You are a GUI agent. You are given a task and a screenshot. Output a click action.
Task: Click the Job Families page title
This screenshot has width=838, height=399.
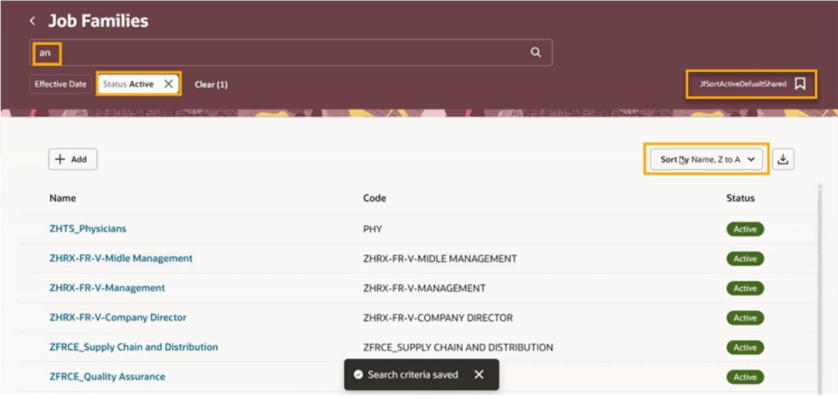[x=98, y=21]
